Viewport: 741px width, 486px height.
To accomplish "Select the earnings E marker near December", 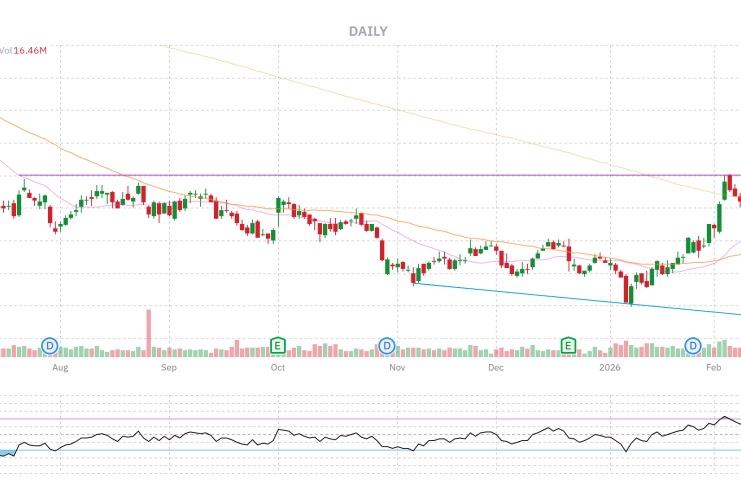I will click(568, 346).
